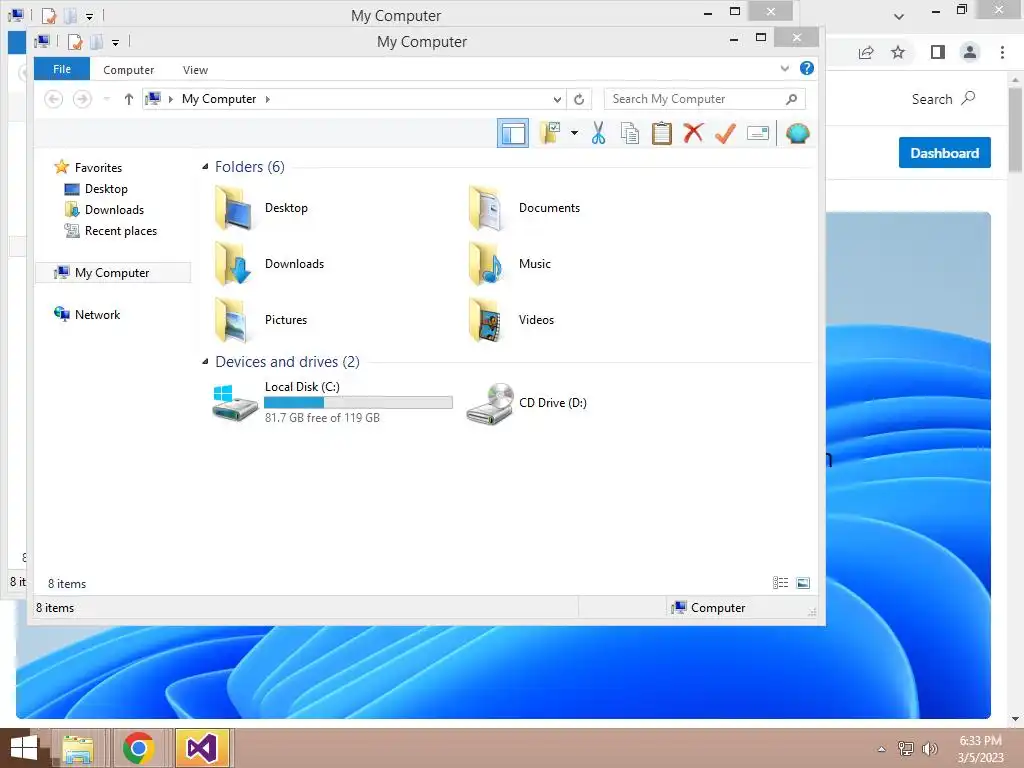Open the Chrome side panel icon

pos(938,52)
